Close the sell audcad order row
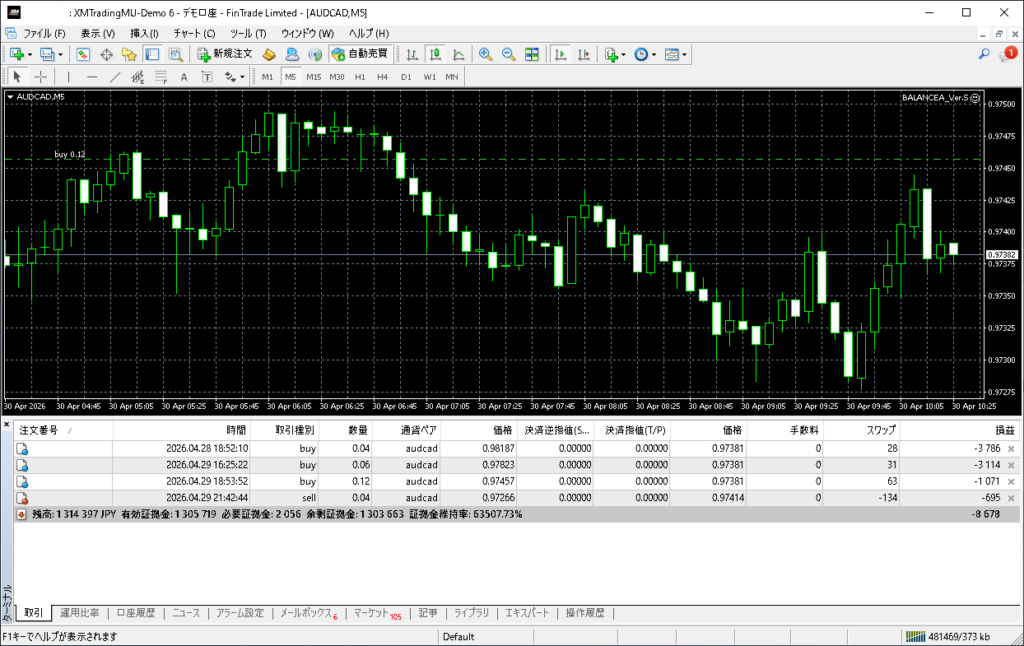This screenshot has height=646, width=1024. (x=1010, y=497)
